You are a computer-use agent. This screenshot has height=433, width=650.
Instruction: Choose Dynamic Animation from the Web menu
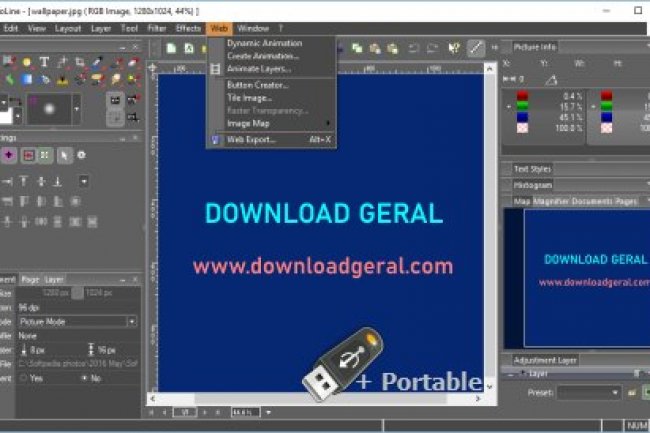coord(264,43)
